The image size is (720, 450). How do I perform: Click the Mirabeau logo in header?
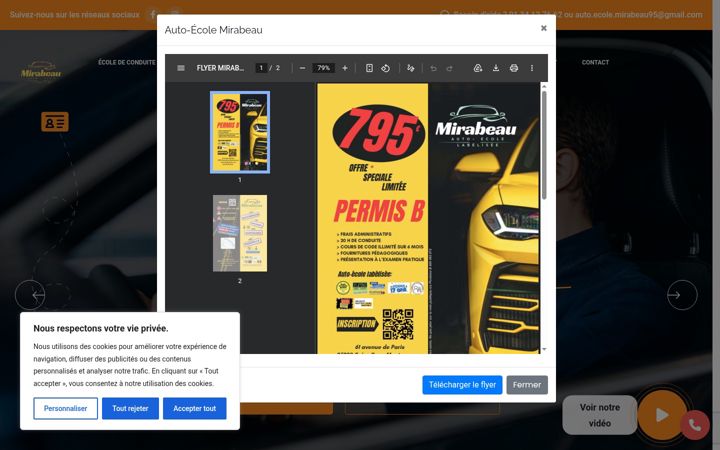[41, 71]
